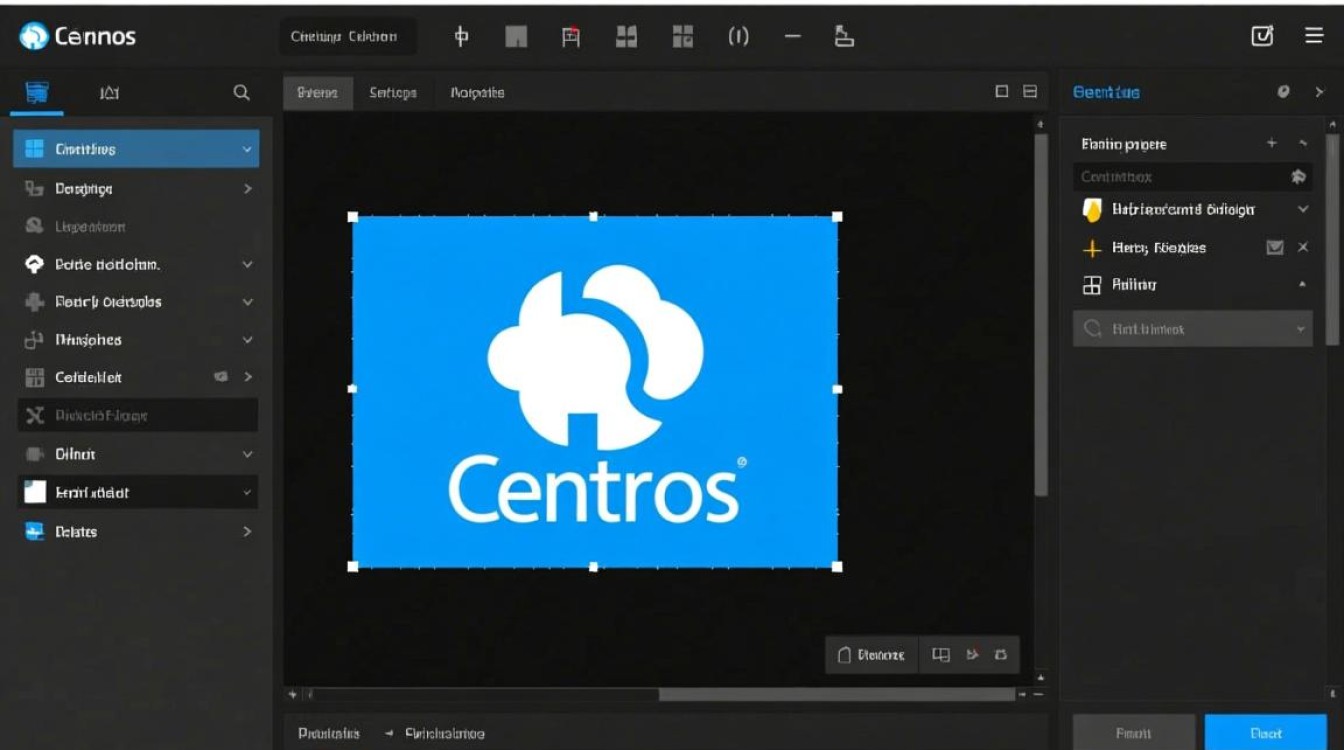Add an item with the right panel plus icon
This screenshot has height=750, width=1344.
coord(1272,144)
